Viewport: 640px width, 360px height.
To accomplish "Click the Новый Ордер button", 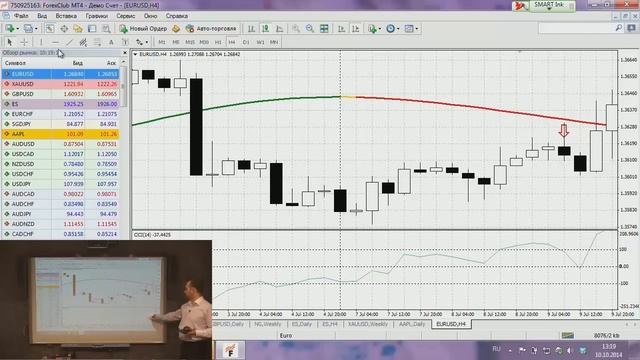I will [143, 29].
